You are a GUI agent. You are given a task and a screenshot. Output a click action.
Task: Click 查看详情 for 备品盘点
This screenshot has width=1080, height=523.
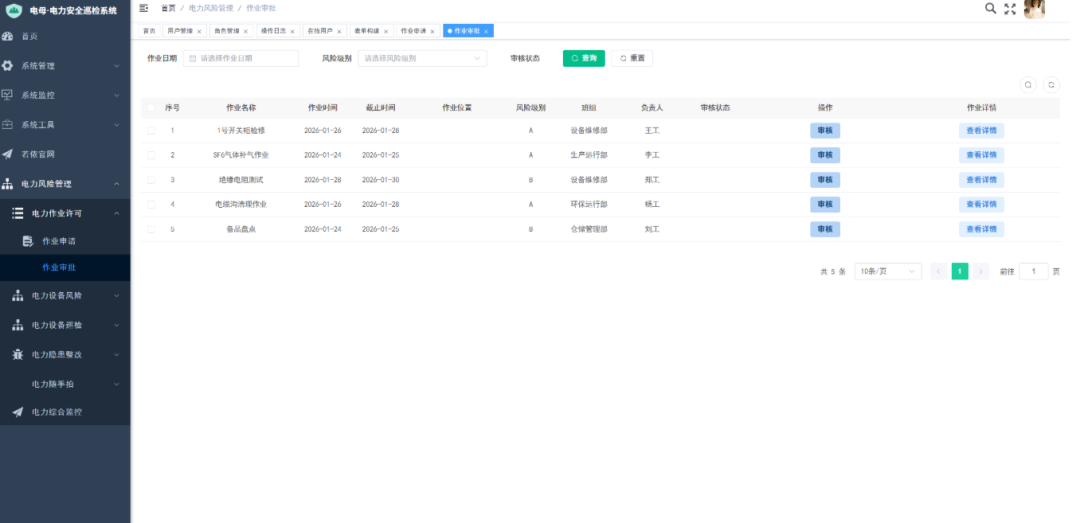pos(981,229)
